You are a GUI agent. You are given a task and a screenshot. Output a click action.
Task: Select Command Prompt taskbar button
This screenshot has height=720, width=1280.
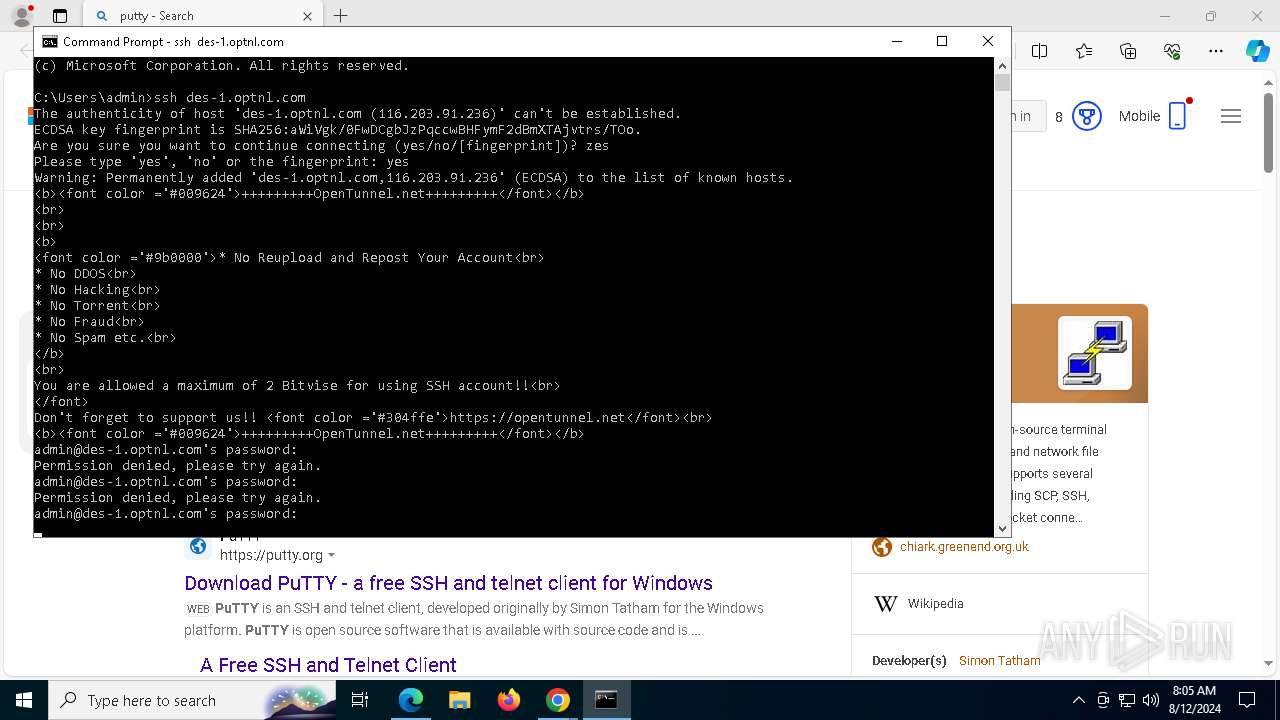[606, 700]
